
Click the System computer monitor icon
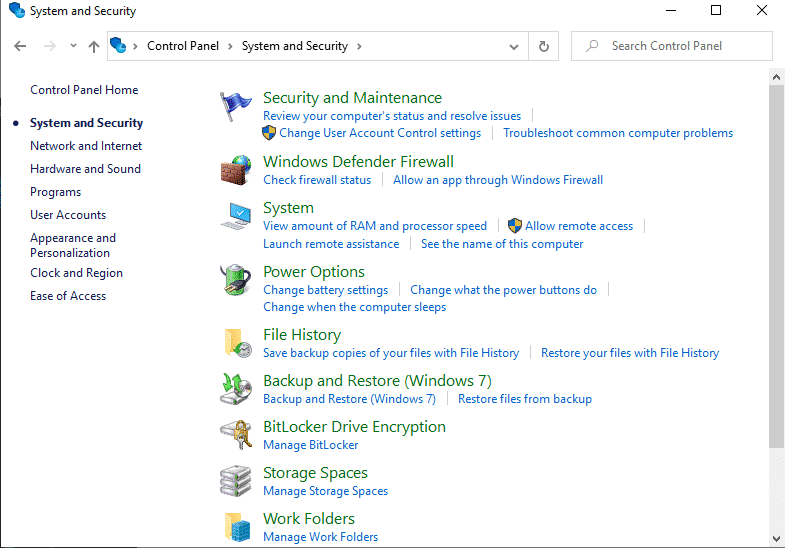pos(235,216)
